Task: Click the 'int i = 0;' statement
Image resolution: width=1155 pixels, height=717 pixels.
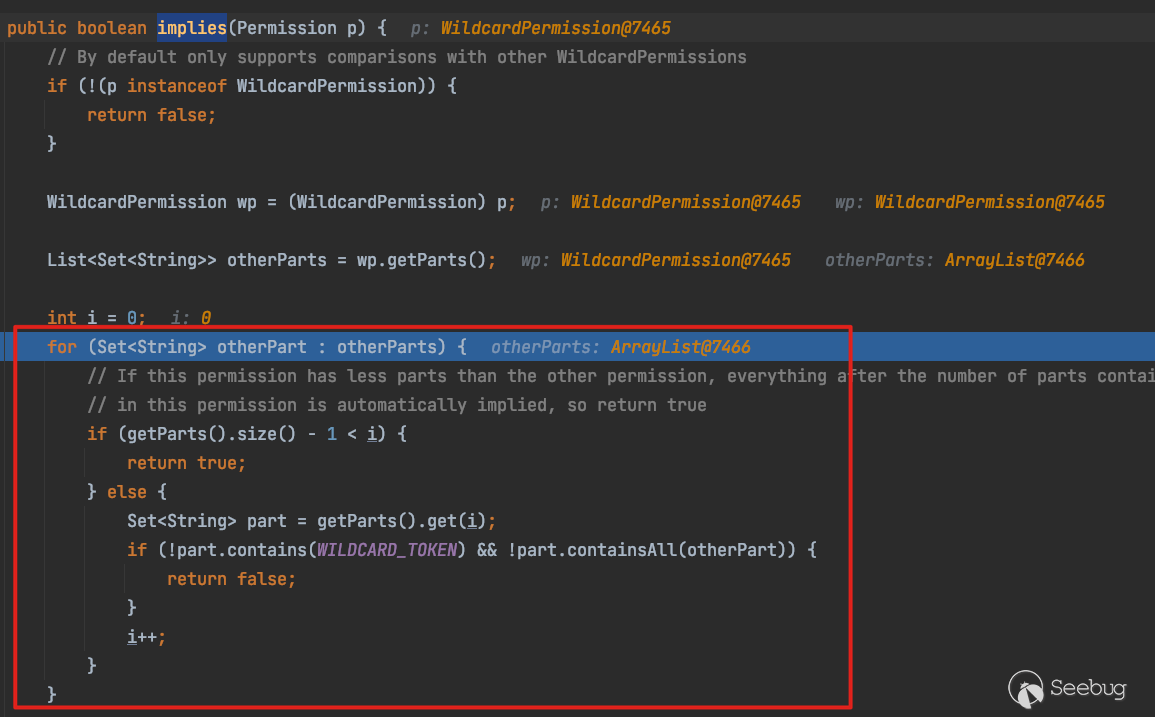Action: (x=96, y=318)
